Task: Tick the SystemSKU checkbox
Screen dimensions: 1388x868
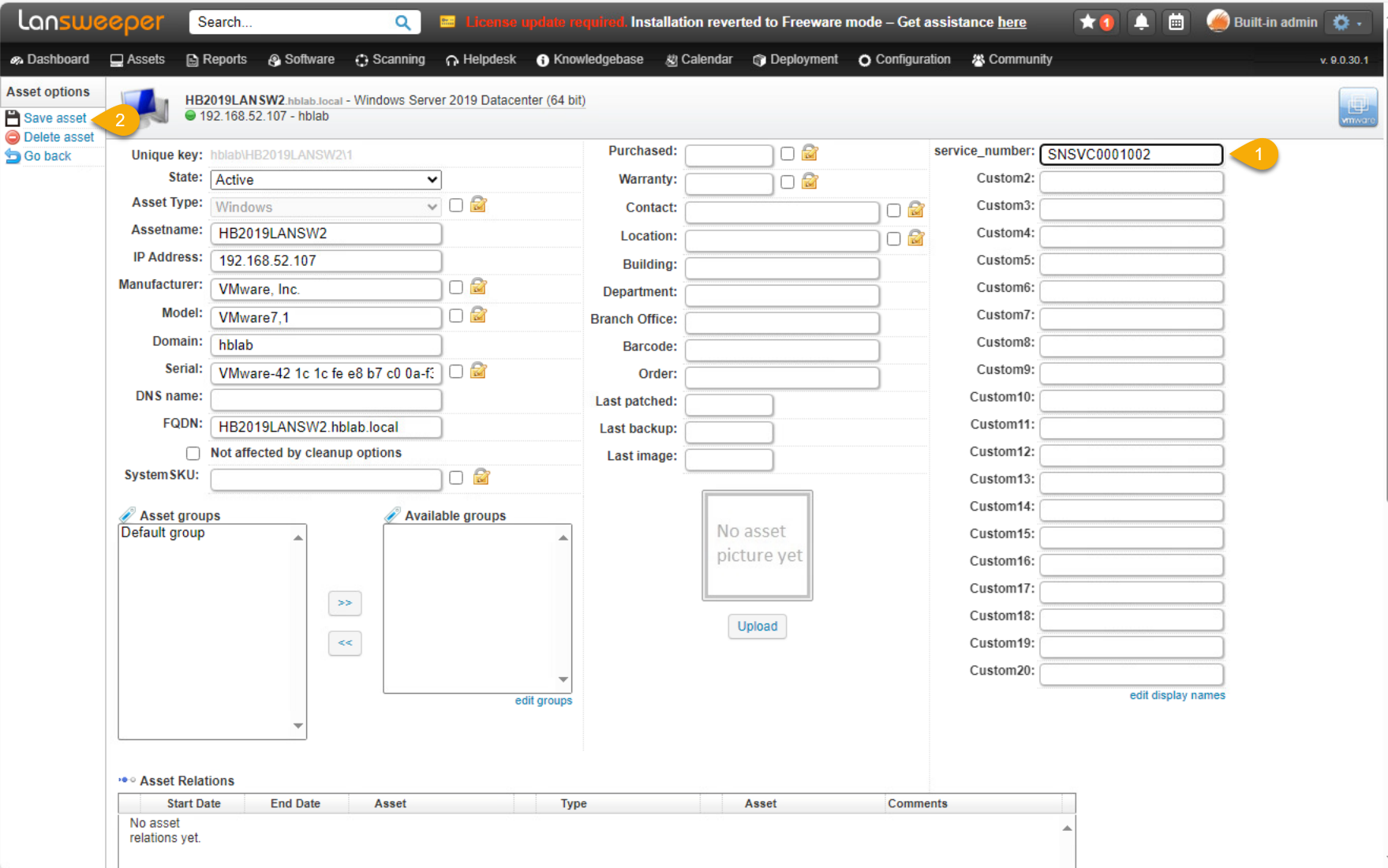Action: (x=456, y=477)
